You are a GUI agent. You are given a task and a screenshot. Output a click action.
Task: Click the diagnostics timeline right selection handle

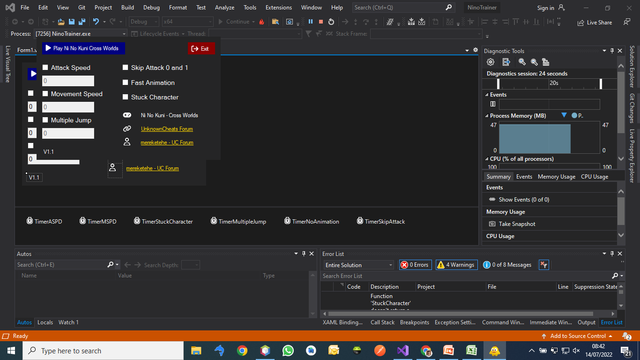click(600, 84)
